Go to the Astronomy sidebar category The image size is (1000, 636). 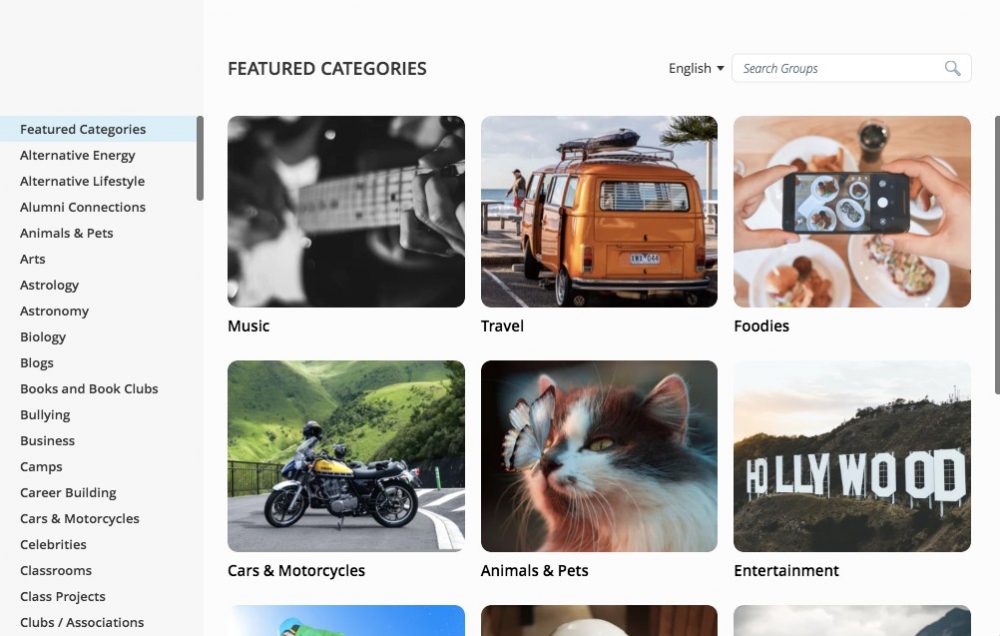(55, 311)
